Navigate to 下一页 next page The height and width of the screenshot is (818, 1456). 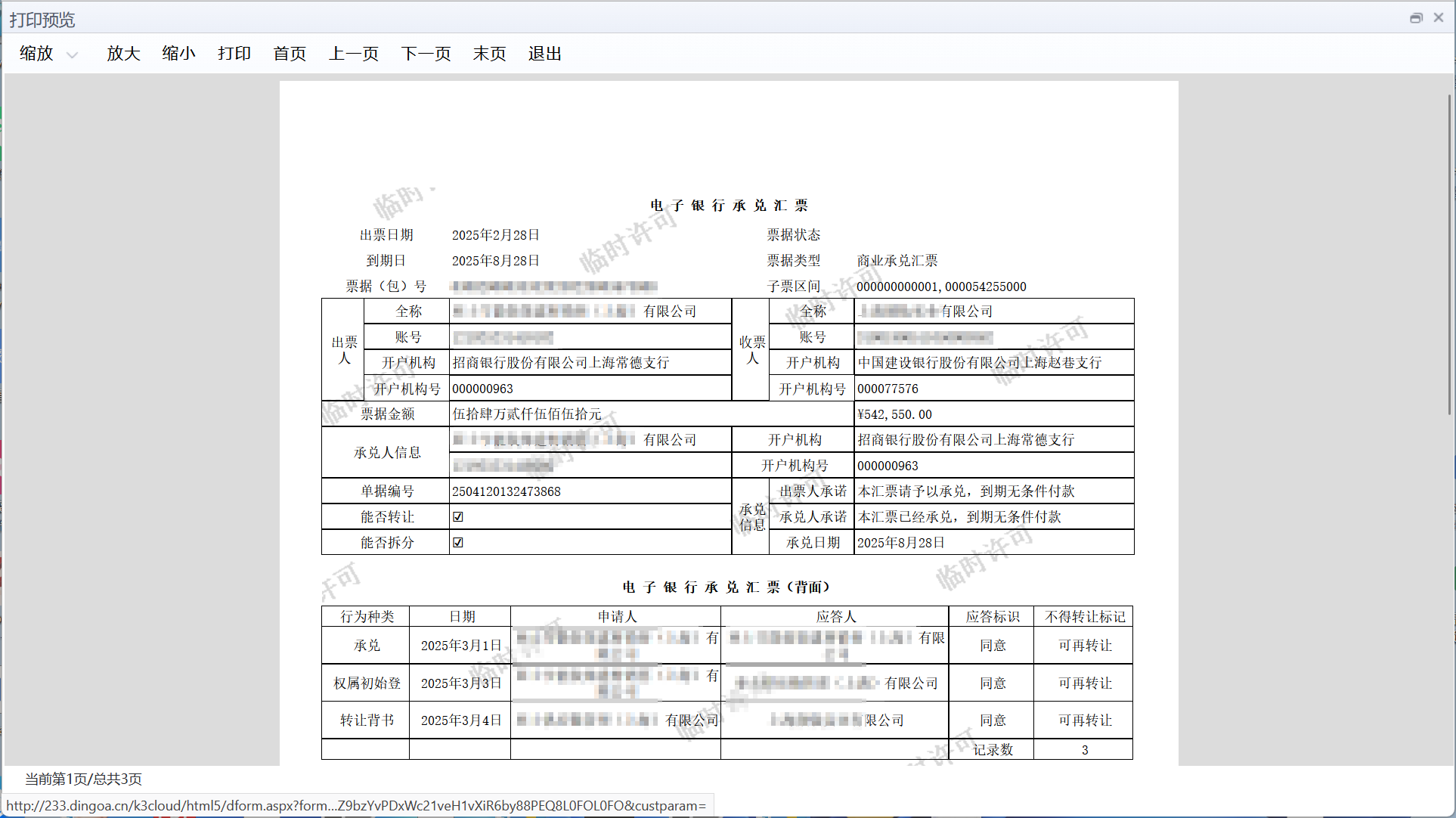[x=426, y=54]
